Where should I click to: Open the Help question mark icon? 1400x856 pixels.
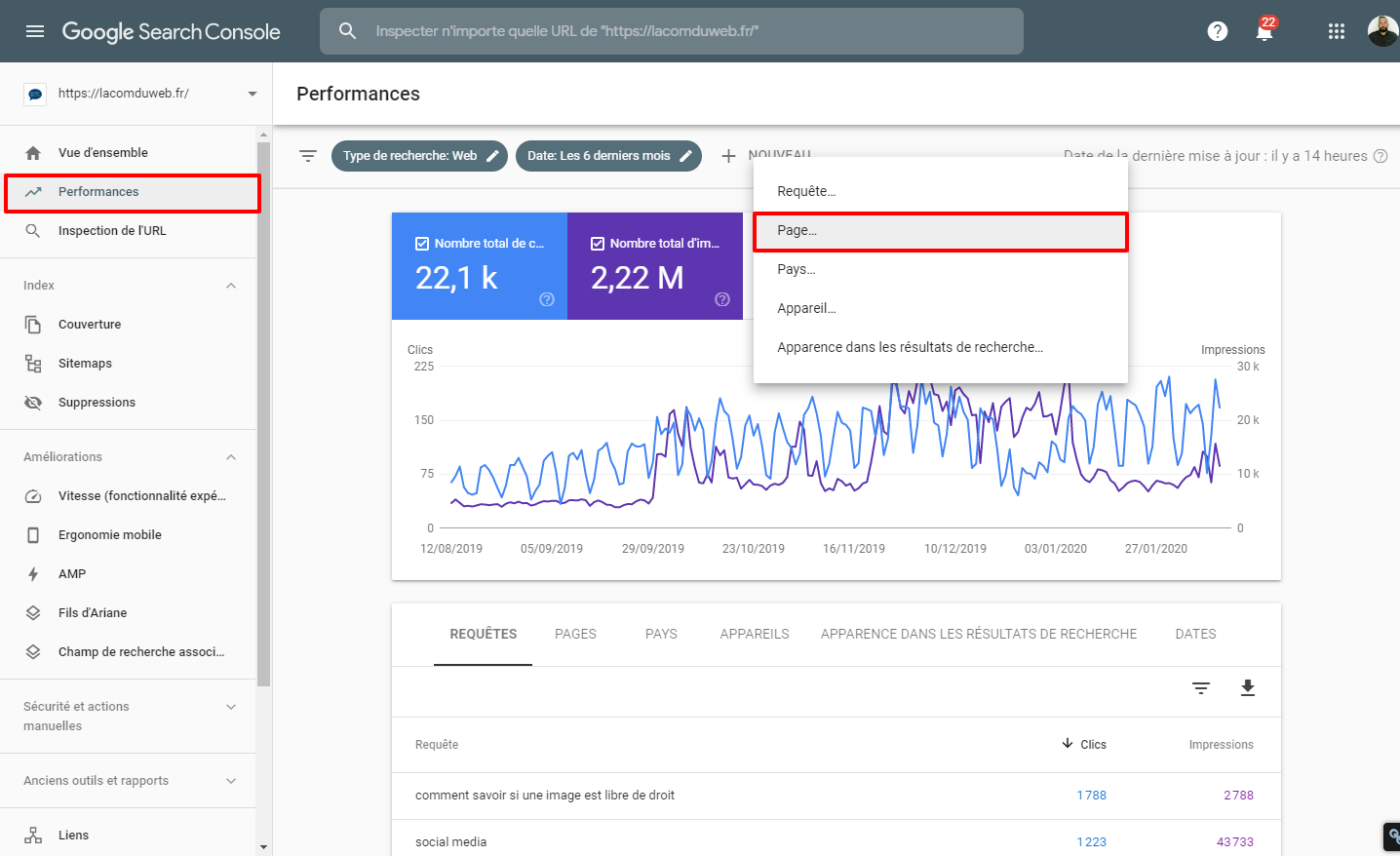point(1218,31)
